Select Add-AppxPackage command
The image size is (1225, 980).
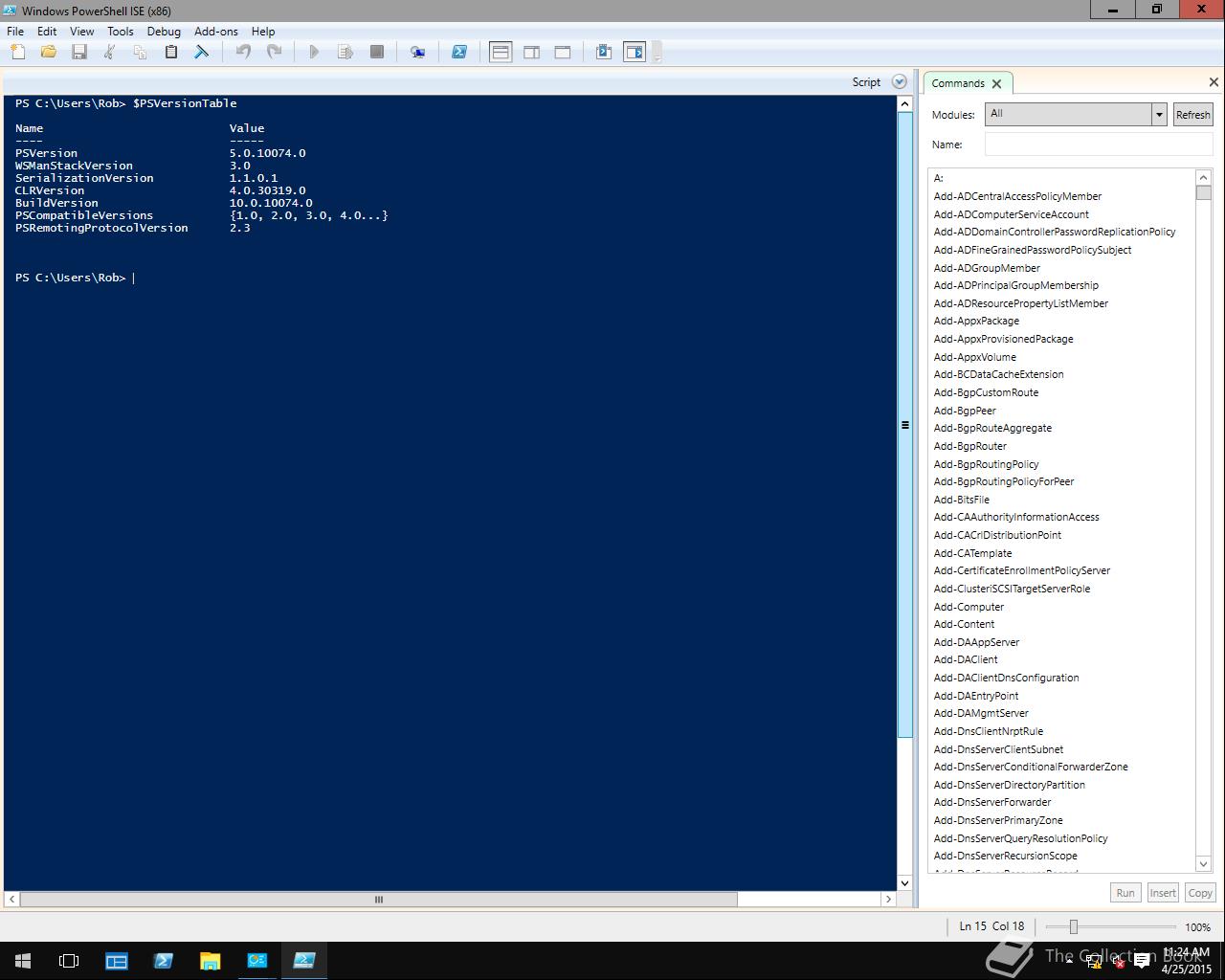click(x=976, y=321)
